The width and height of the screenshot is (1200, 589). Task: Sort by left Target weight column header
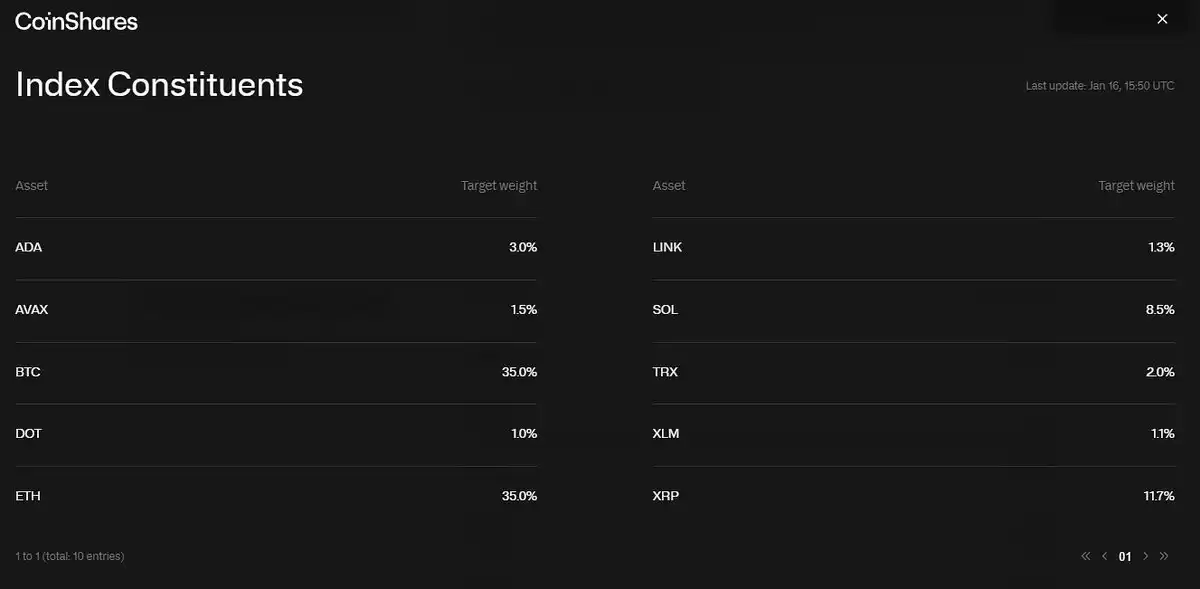[499, 186]
